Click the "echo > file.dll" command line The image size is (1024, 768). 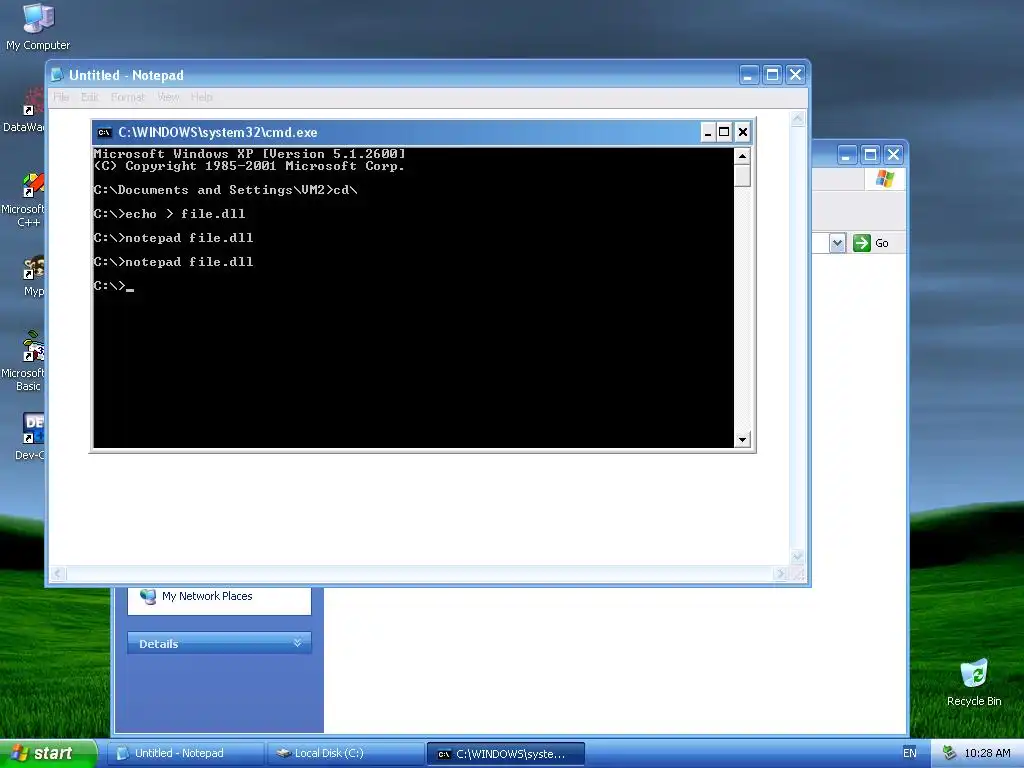point(170,214)
